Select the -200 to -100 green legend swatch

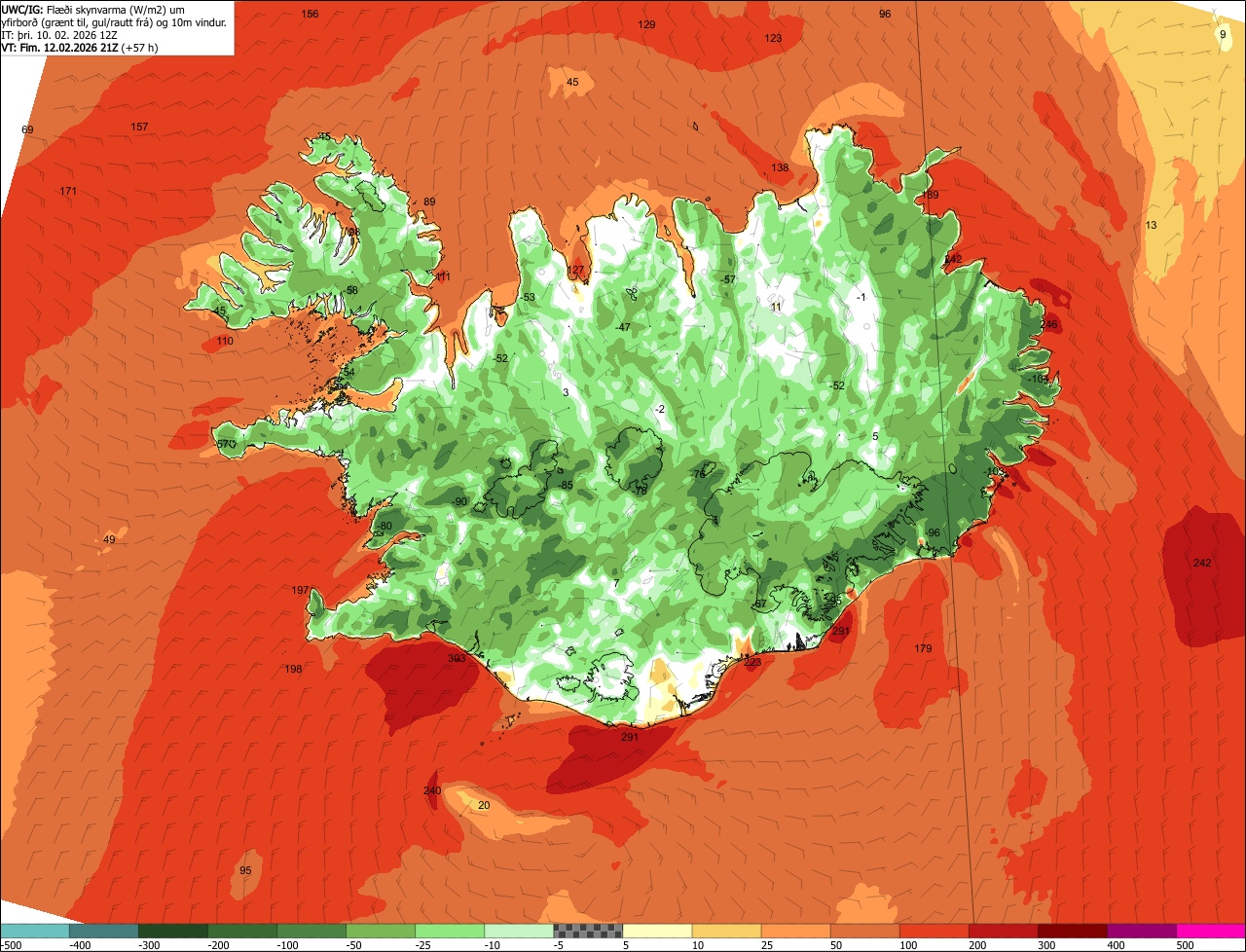[242, 931]
